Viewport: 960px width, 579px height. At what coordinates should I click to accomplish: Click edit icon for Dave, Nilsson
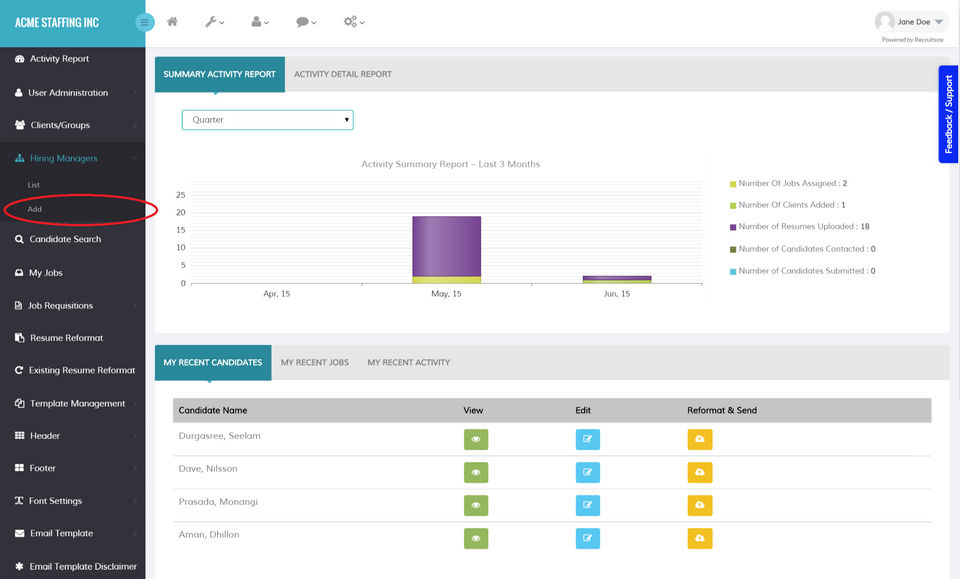tap(587, 473)
